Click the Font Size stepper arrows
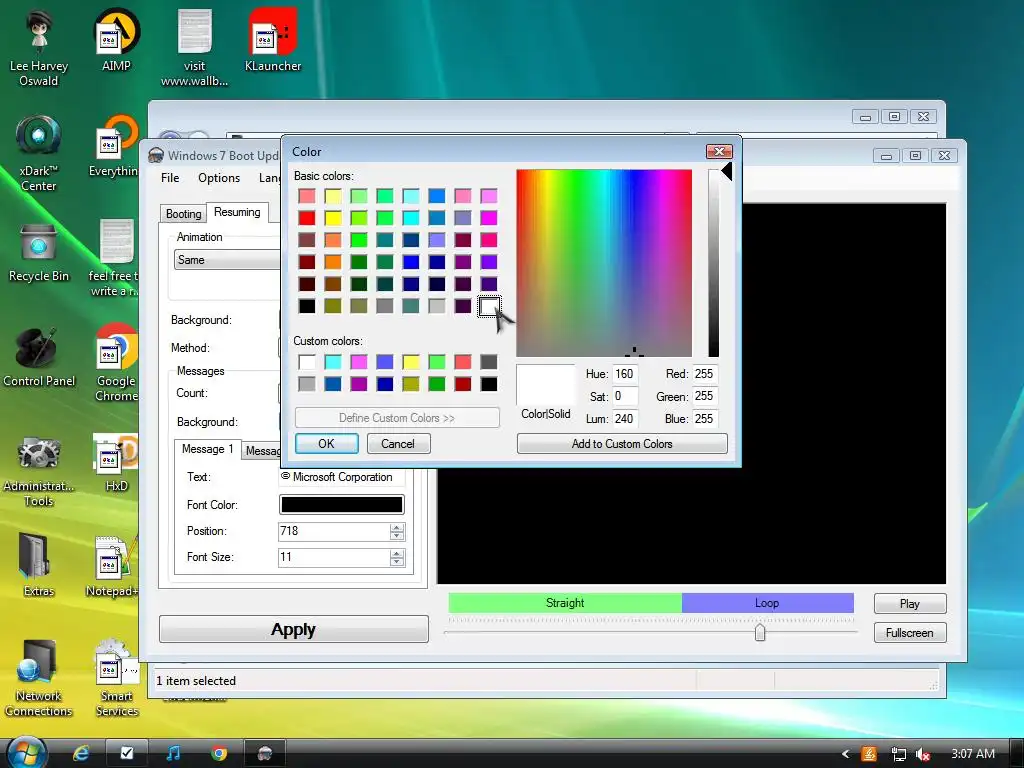This screenshot has width=1024, height=768. [397, 557]
